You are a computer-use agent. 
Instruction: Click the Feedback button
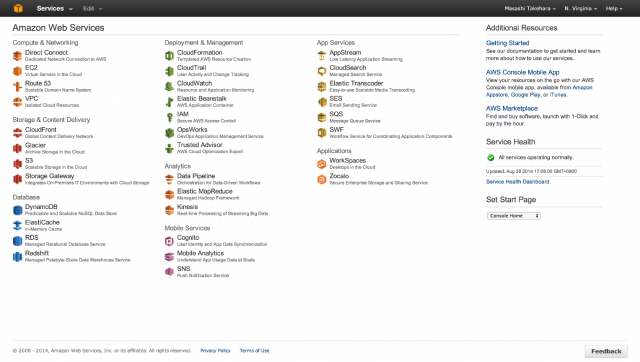point(606,351)
